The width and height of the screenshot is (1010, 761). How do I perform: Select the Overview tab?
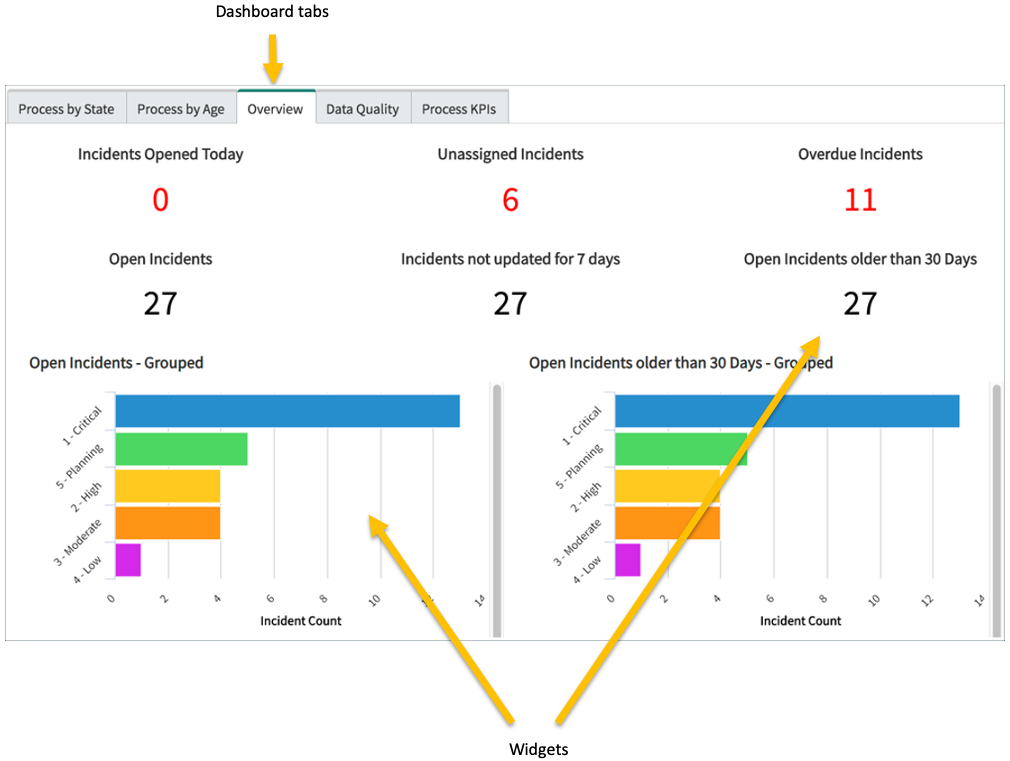[276, 108]
